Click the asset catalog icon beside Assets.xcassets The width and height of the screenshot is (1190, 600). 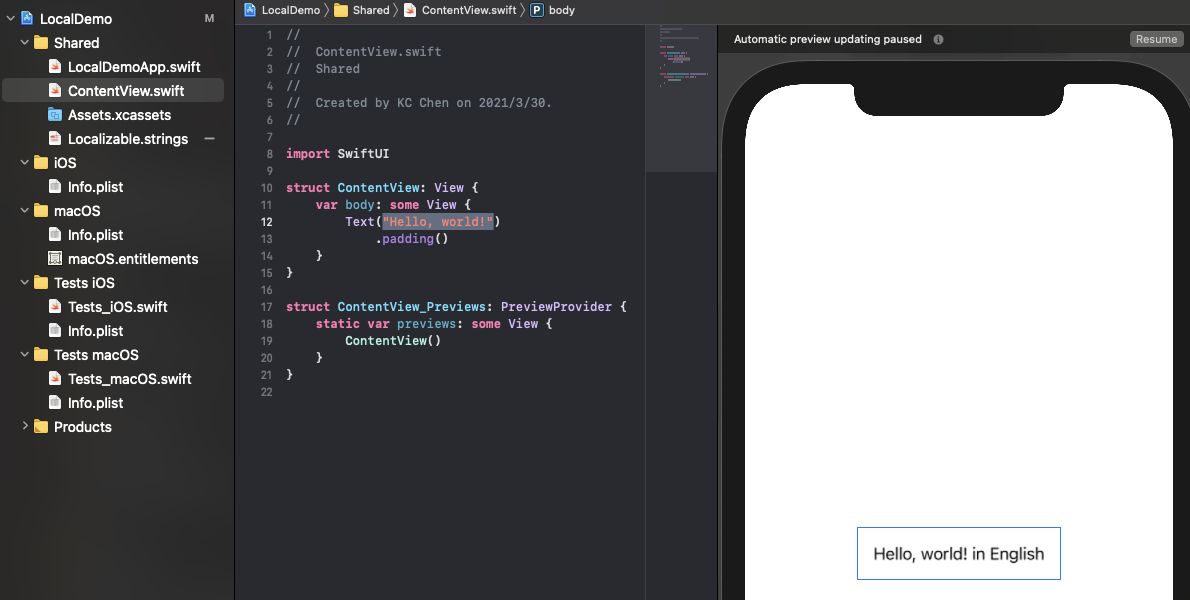[x=55, y=115]
